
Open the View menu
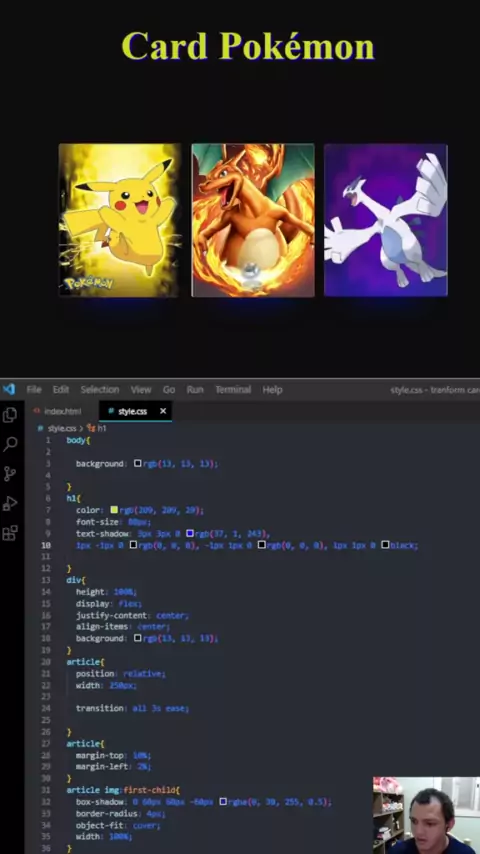[x=141, y=389]
